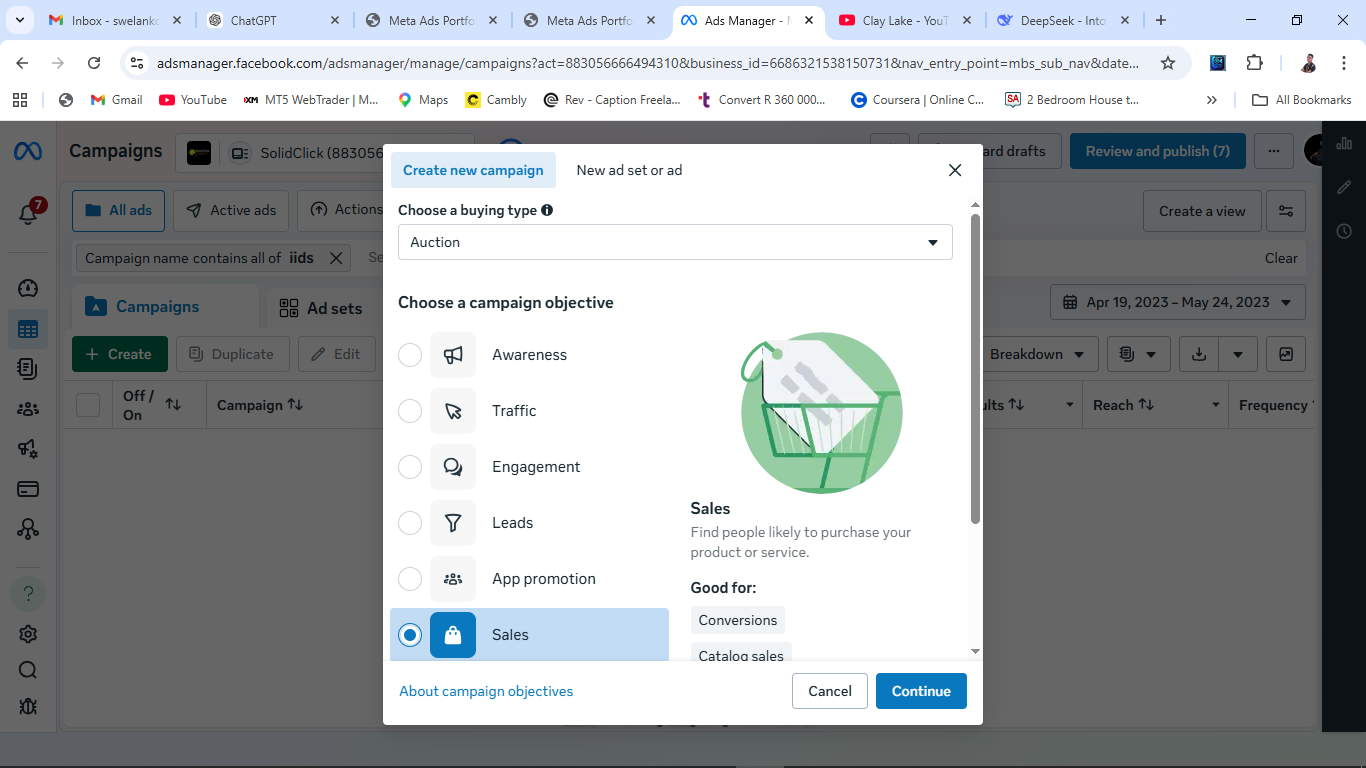This screenshot has height=768, width=1366.
Task: Click the browser address bar
Action: pyautogui.click(x=648, y=63)
